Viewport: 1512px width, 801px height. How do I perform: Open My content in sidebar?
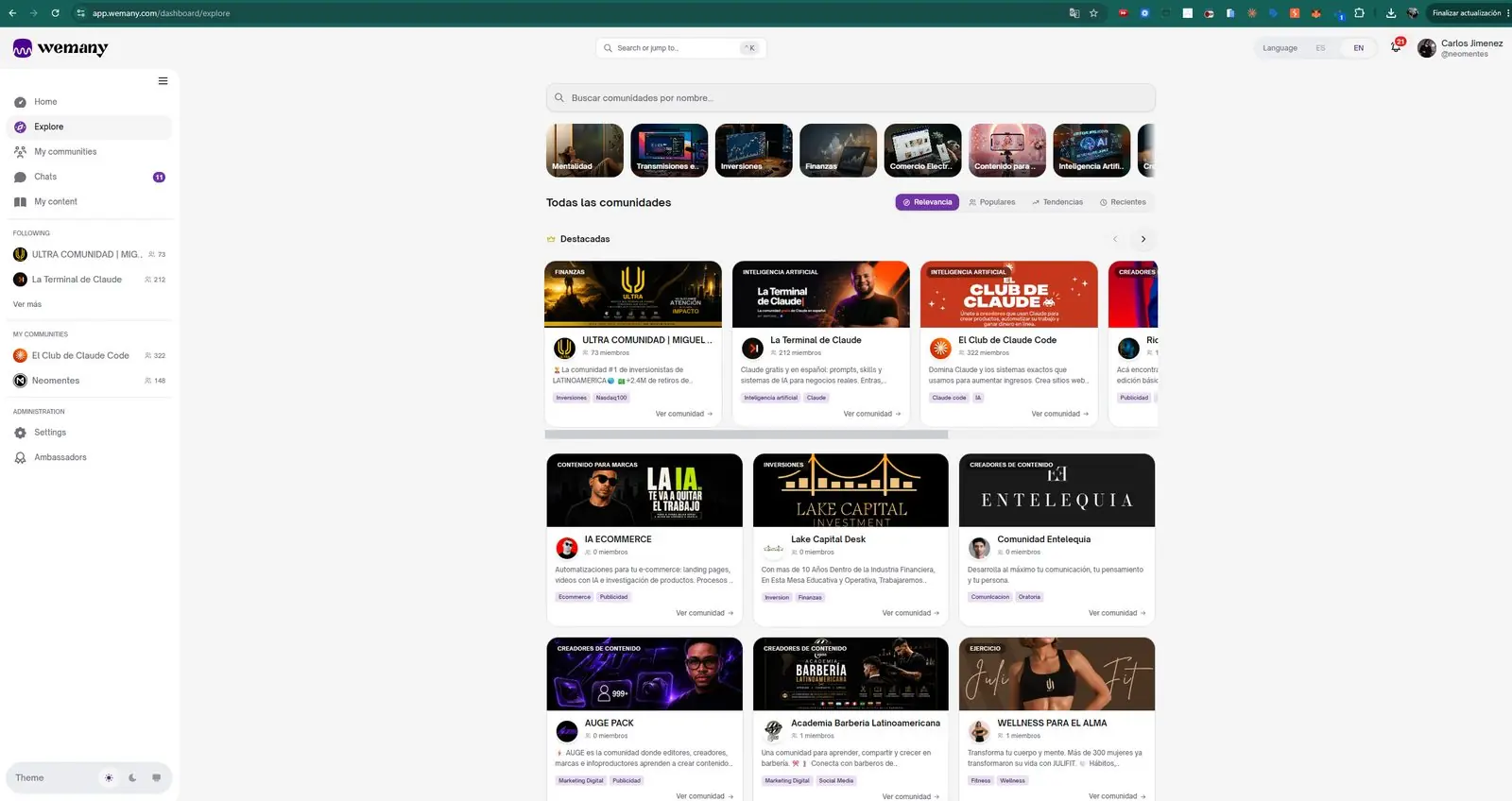click(89, 202)
